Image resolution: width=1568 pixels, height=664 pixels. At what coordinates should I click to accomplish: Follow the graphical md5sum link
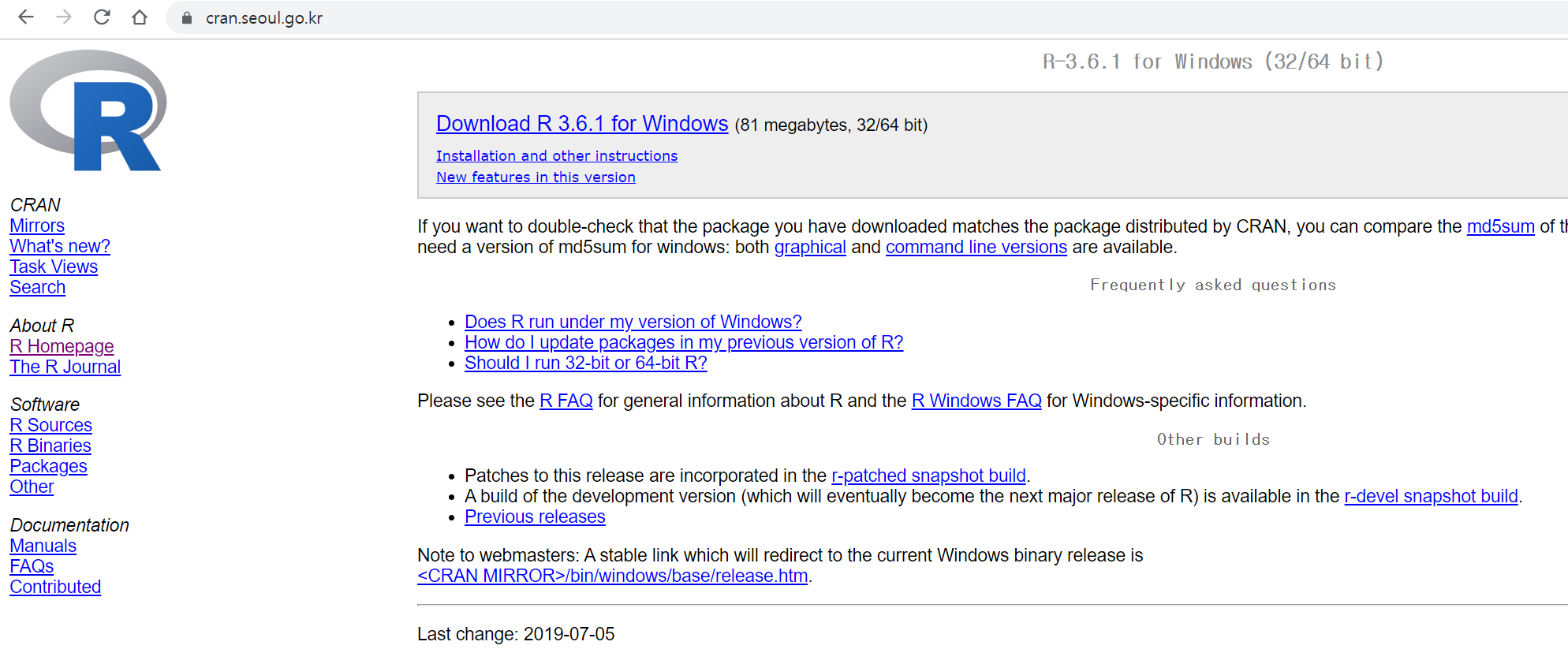(810, 247)
